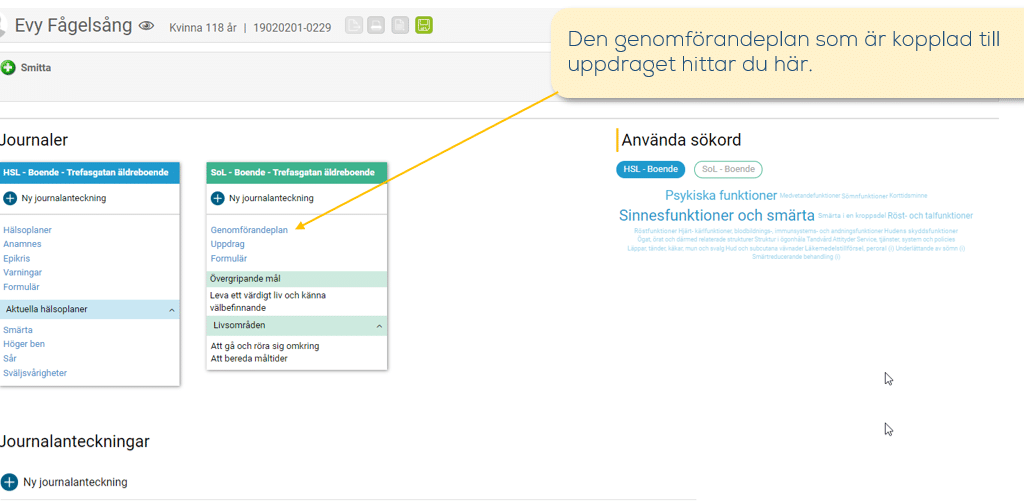Image resolution: width=1024 pixels, height=503 pixels.
Task: Open the Genomförandeplan link
Action: (x=249, y=230)
